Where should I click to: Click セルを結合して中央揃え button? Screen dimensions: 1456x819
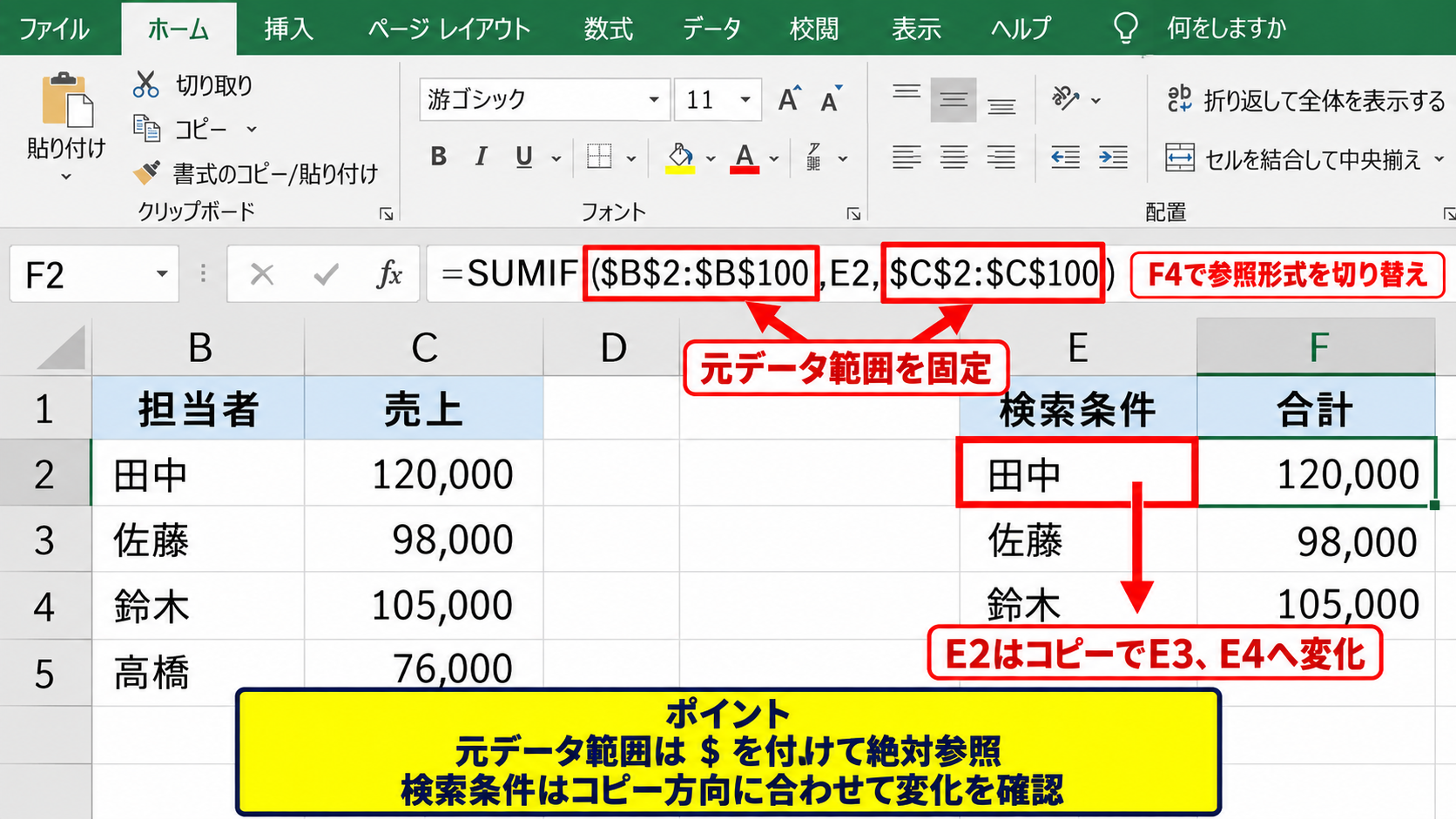(x=1293, y=159)
